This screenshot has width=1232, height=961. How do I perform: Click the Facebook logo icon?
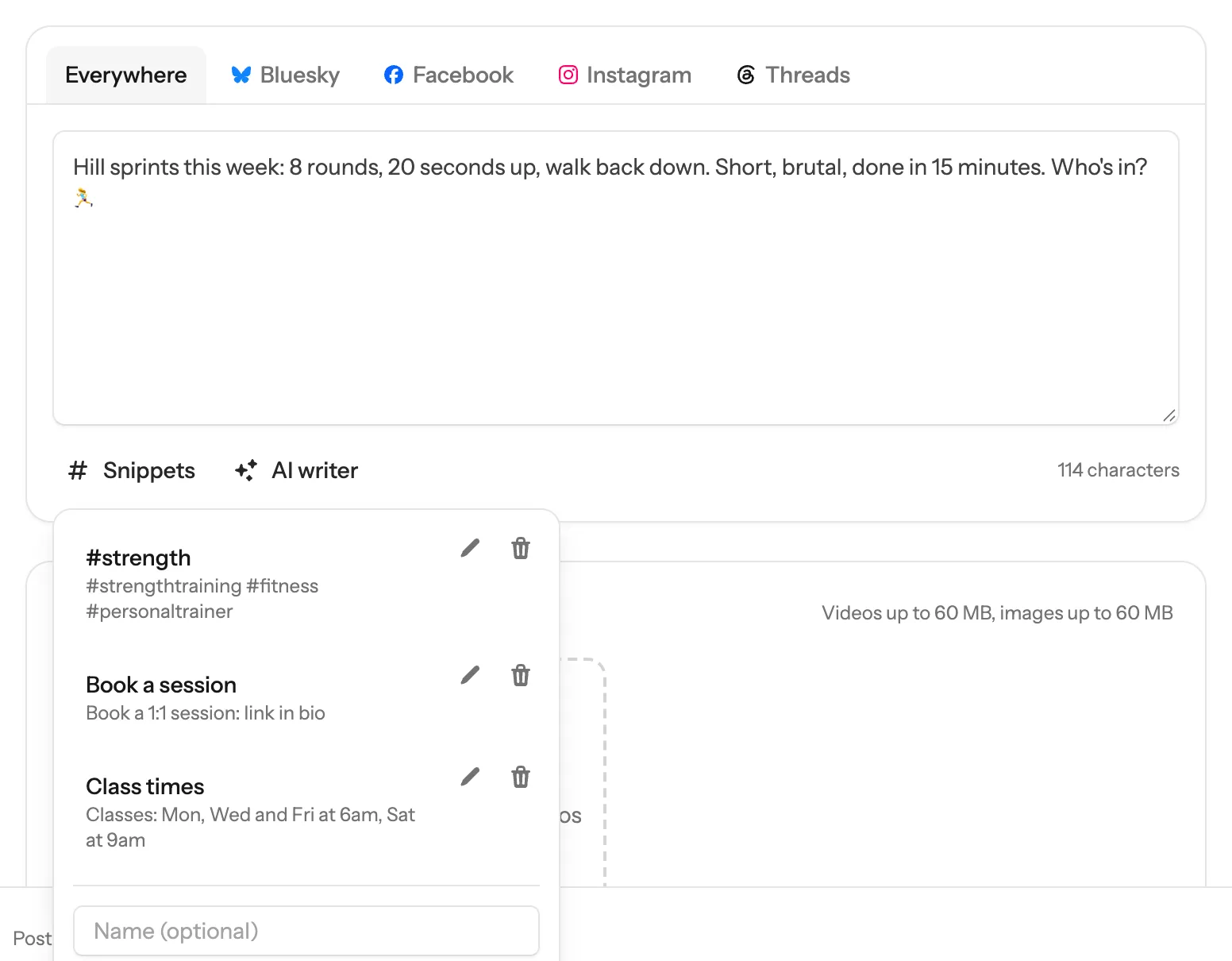(394, 75)
